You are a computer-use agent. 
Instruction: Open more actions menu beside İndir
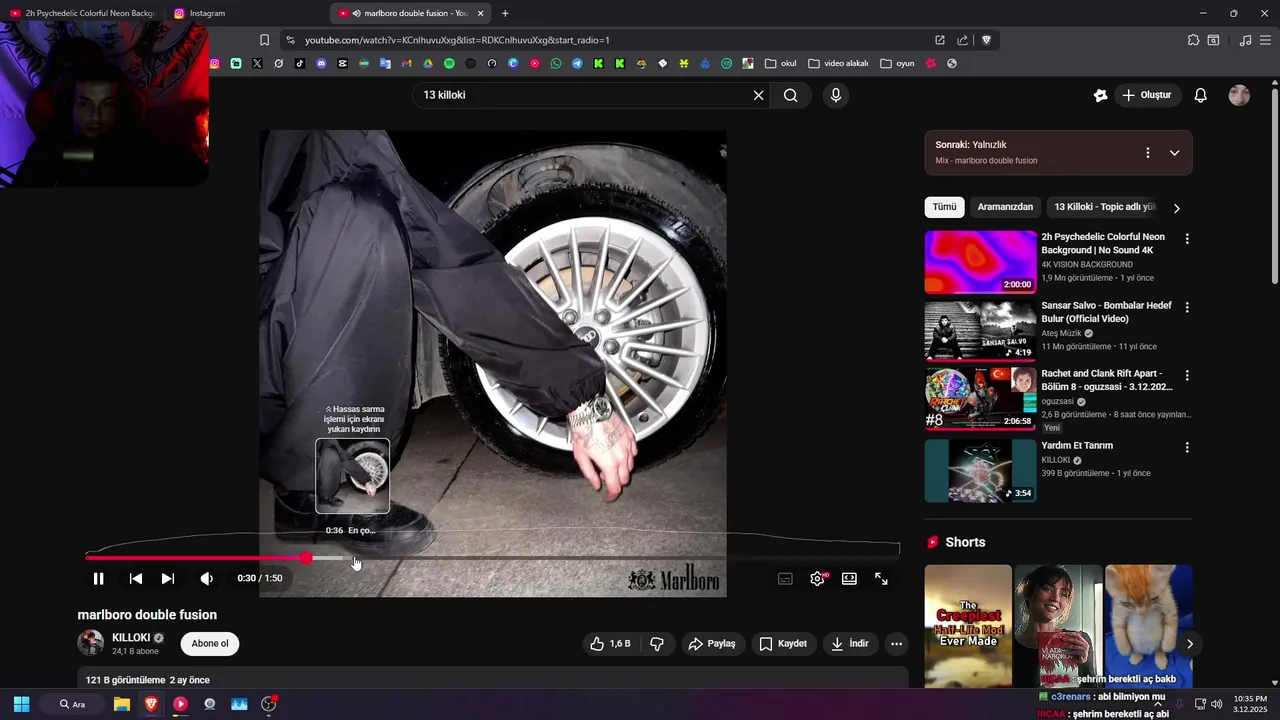pos(896,644)
